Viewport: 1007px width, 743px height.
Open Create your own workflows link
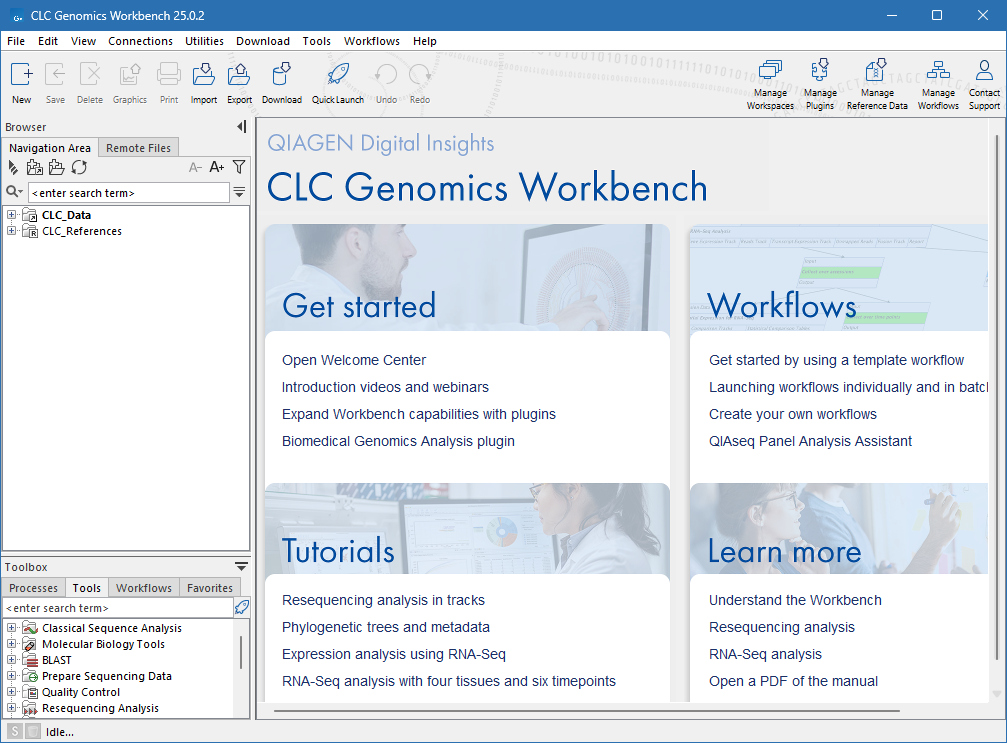pyautogui.click(x=792, y=414)
